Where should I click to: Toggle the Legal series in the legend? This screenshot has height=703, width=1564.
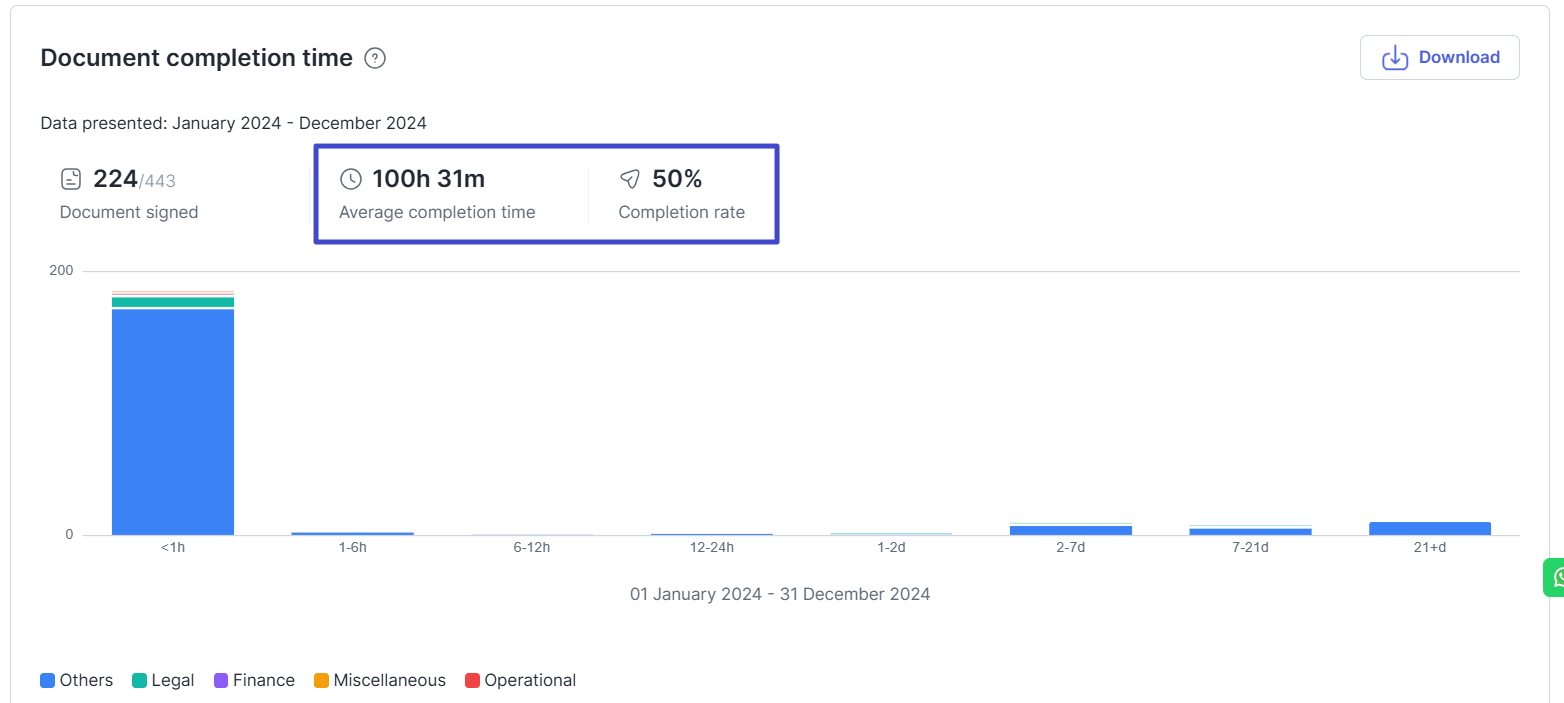162,681
